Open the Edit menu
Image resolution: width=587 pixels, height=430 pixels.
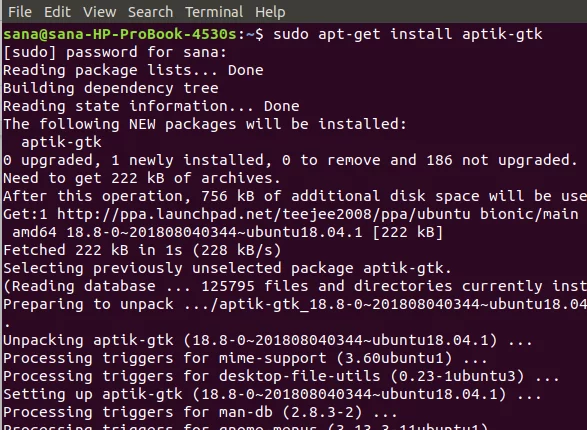pyautogui.click(x=57, y=12)
